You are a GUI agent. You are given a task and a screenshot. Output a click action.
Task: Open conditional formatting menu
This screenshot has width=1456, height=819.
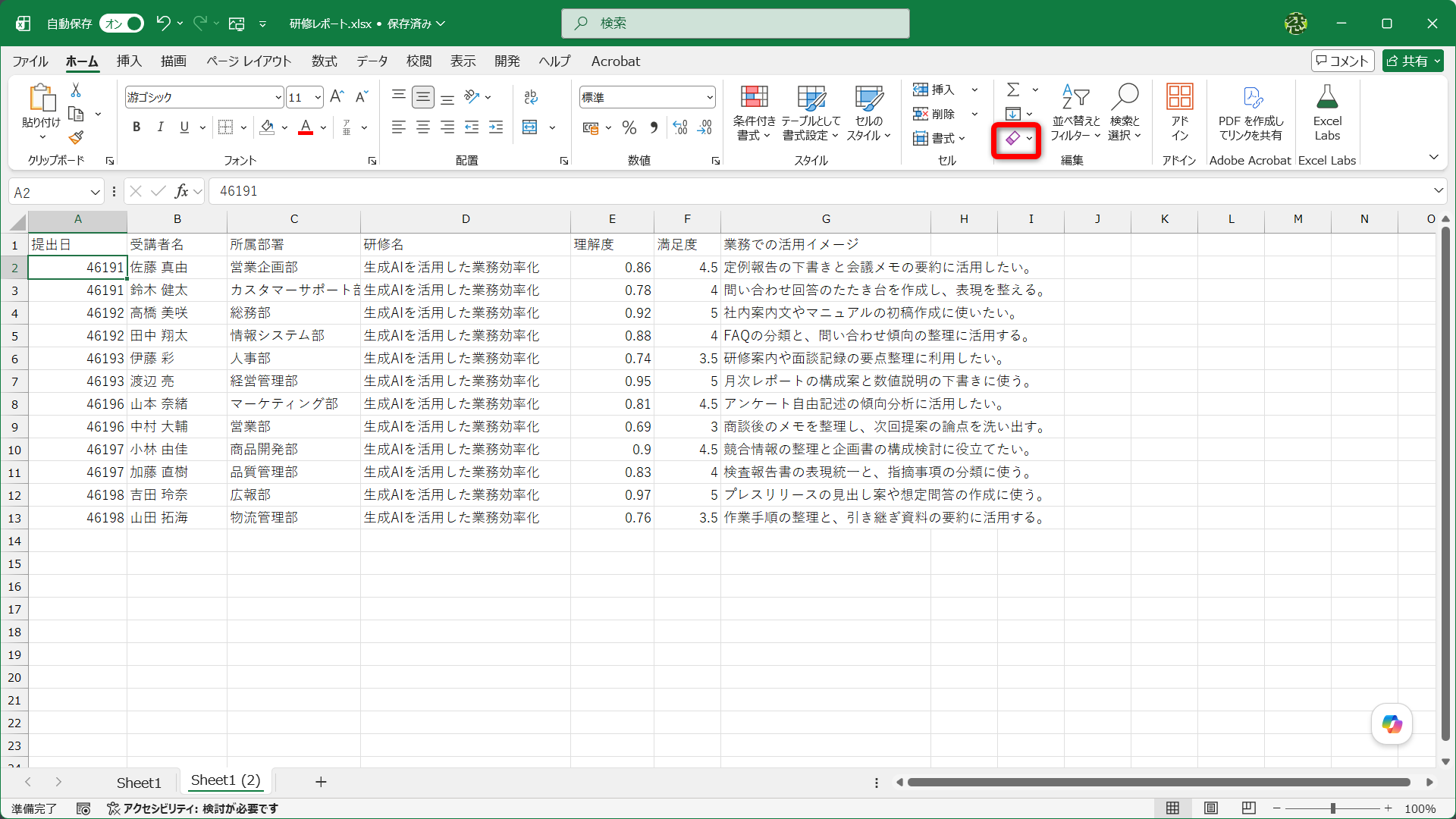coord(754,112)
